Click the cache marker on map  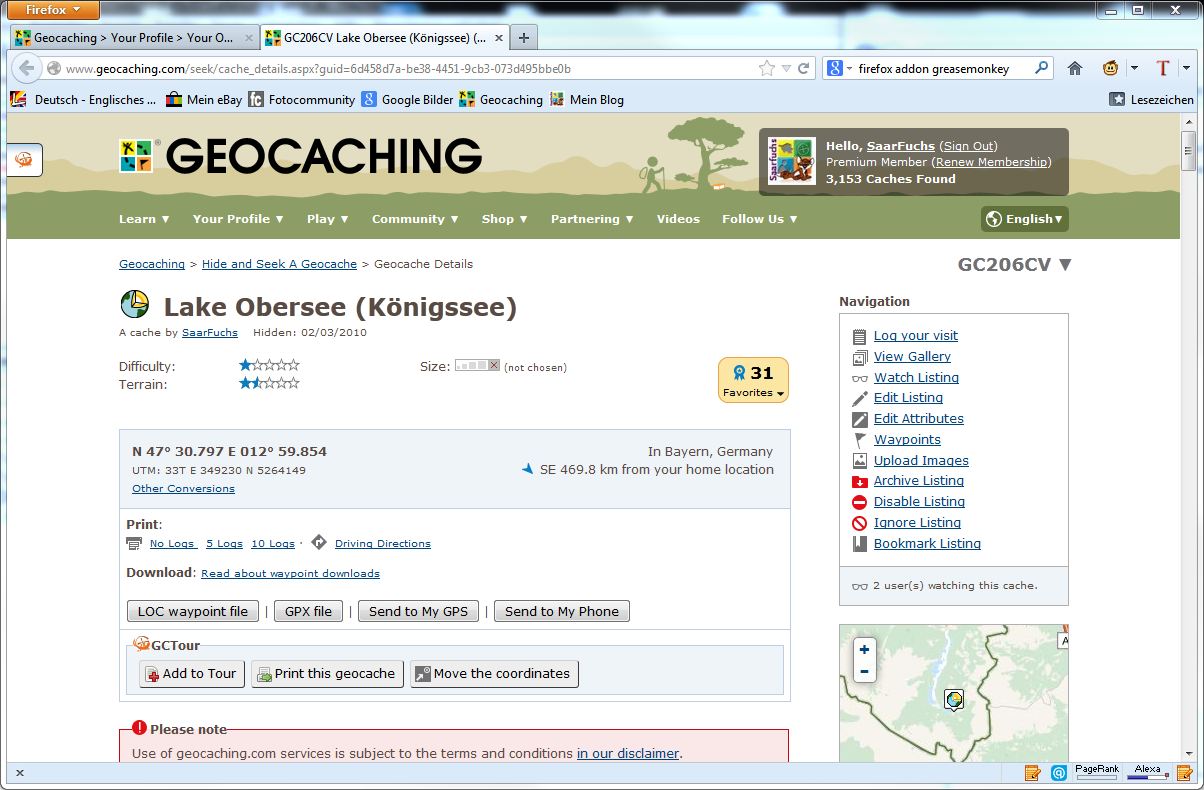[x=954, y=700]
